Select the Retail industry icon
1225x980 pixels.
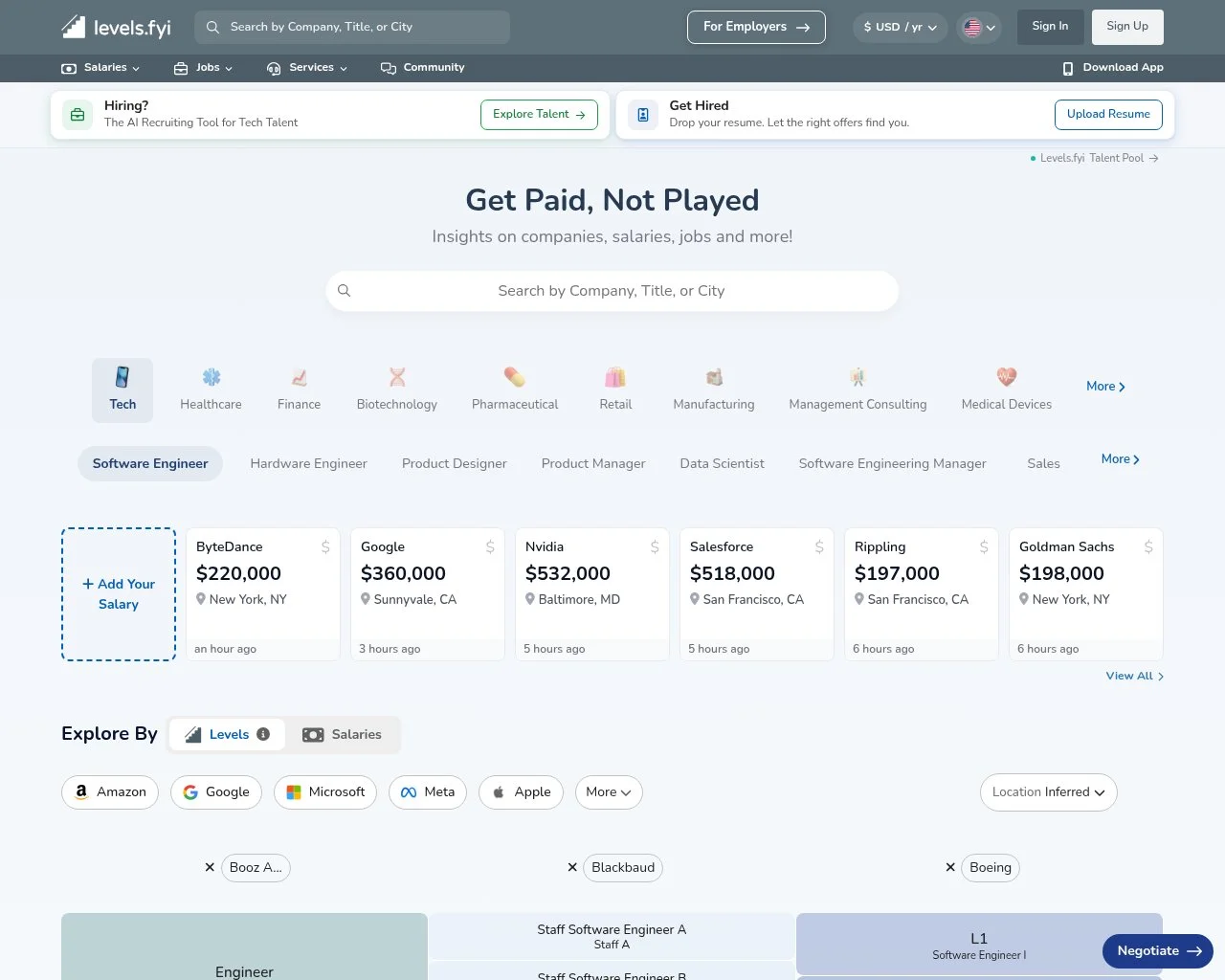click(615, 377)
